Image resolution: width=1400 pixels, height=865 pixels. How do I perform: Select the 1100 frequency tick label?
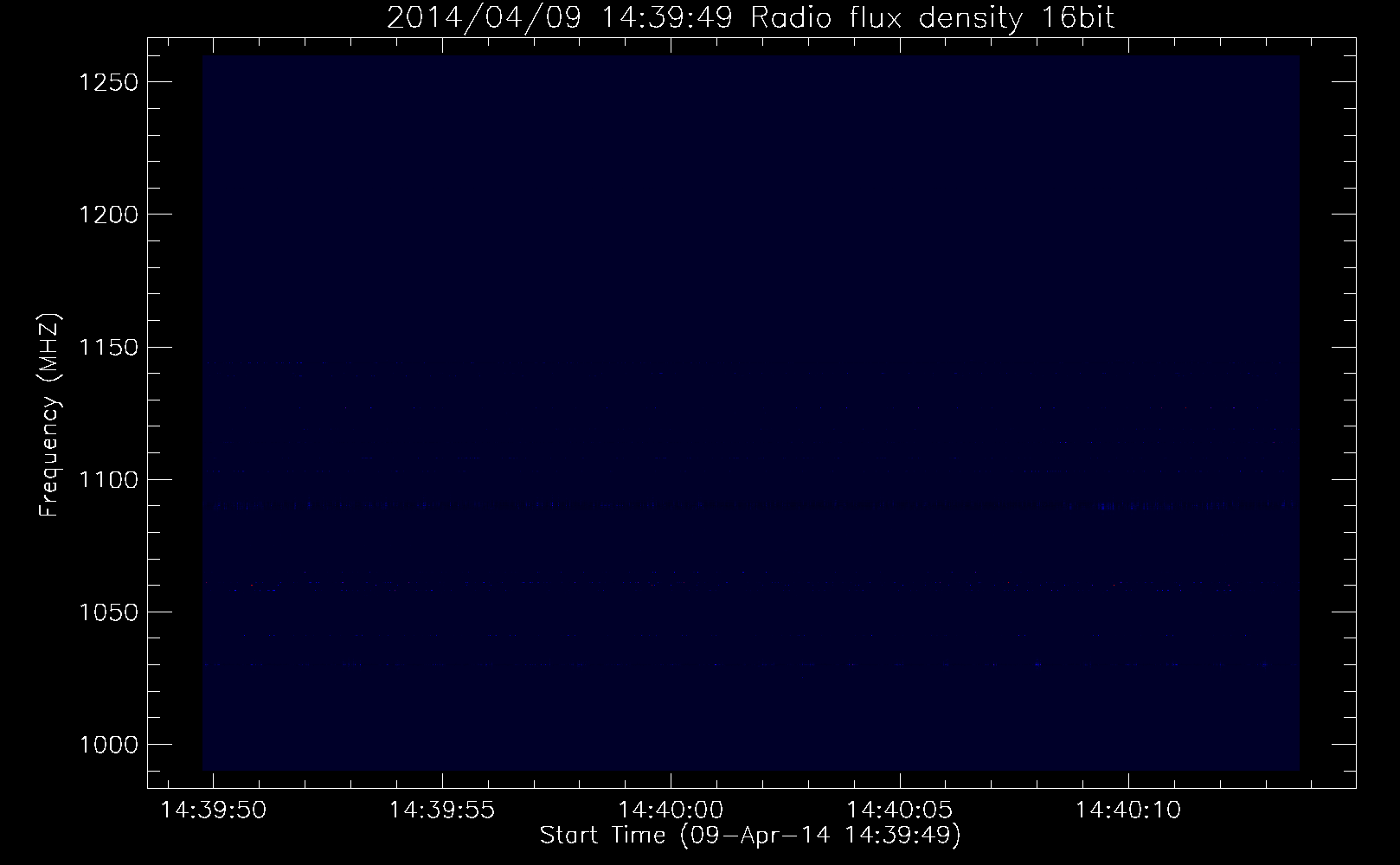(109, 479)
